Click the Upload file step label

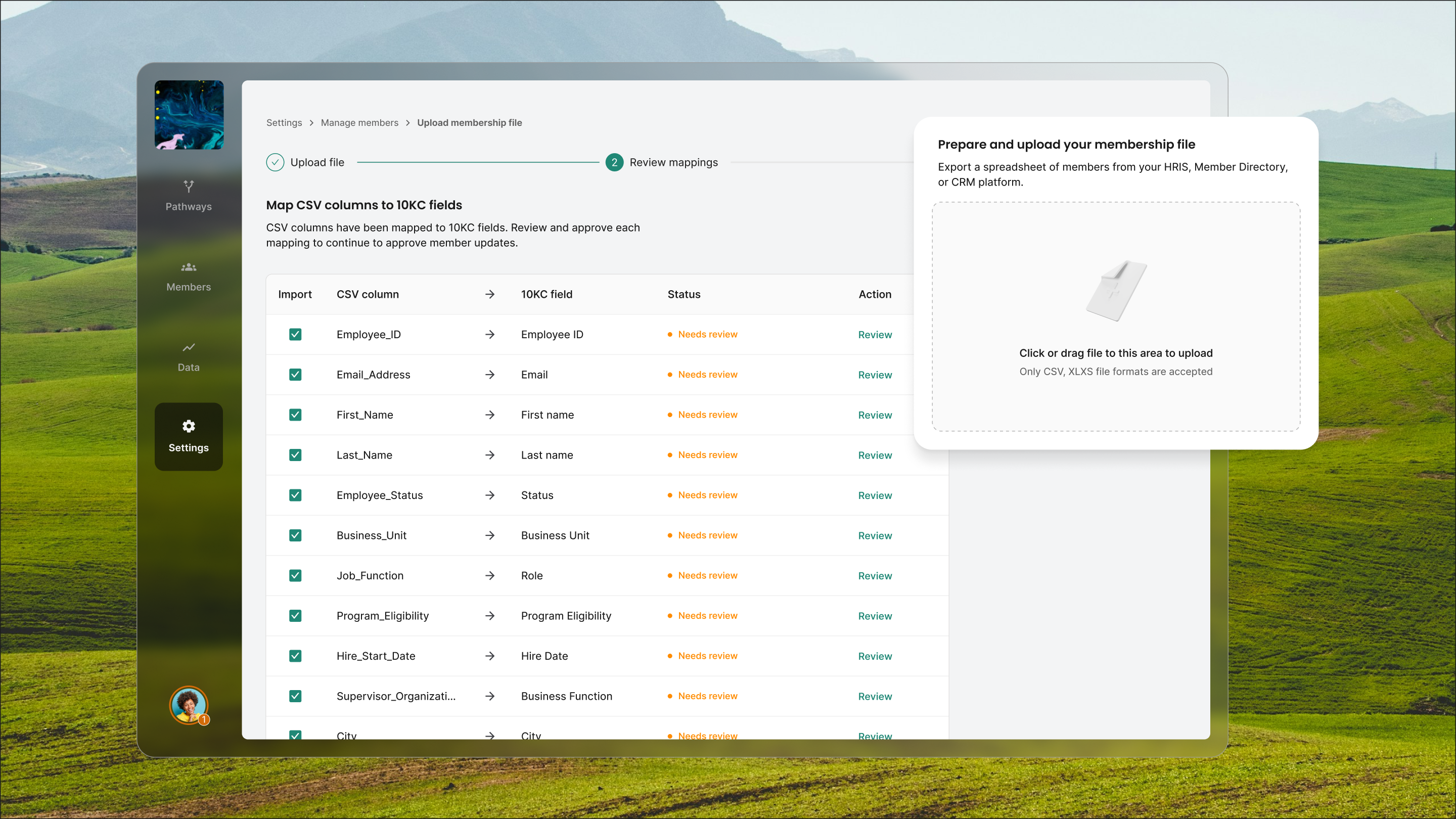tap(317, 162)
